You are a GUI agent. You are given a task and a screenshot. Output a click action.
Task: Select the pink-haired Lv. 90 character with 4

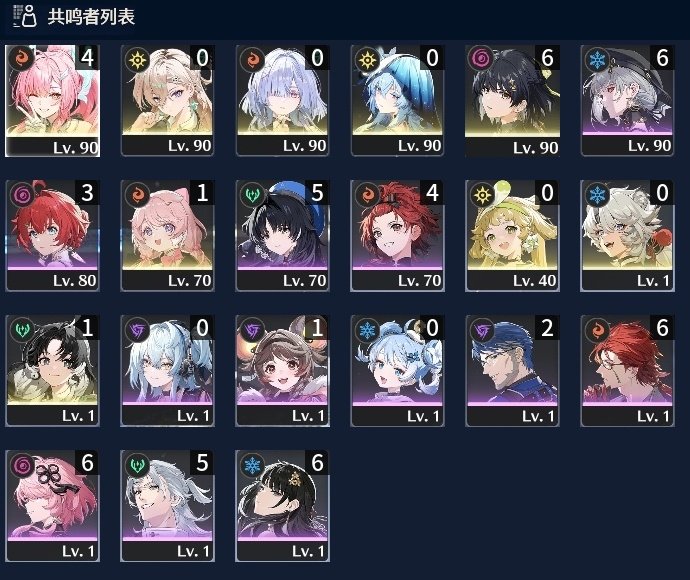click(52, 101)
